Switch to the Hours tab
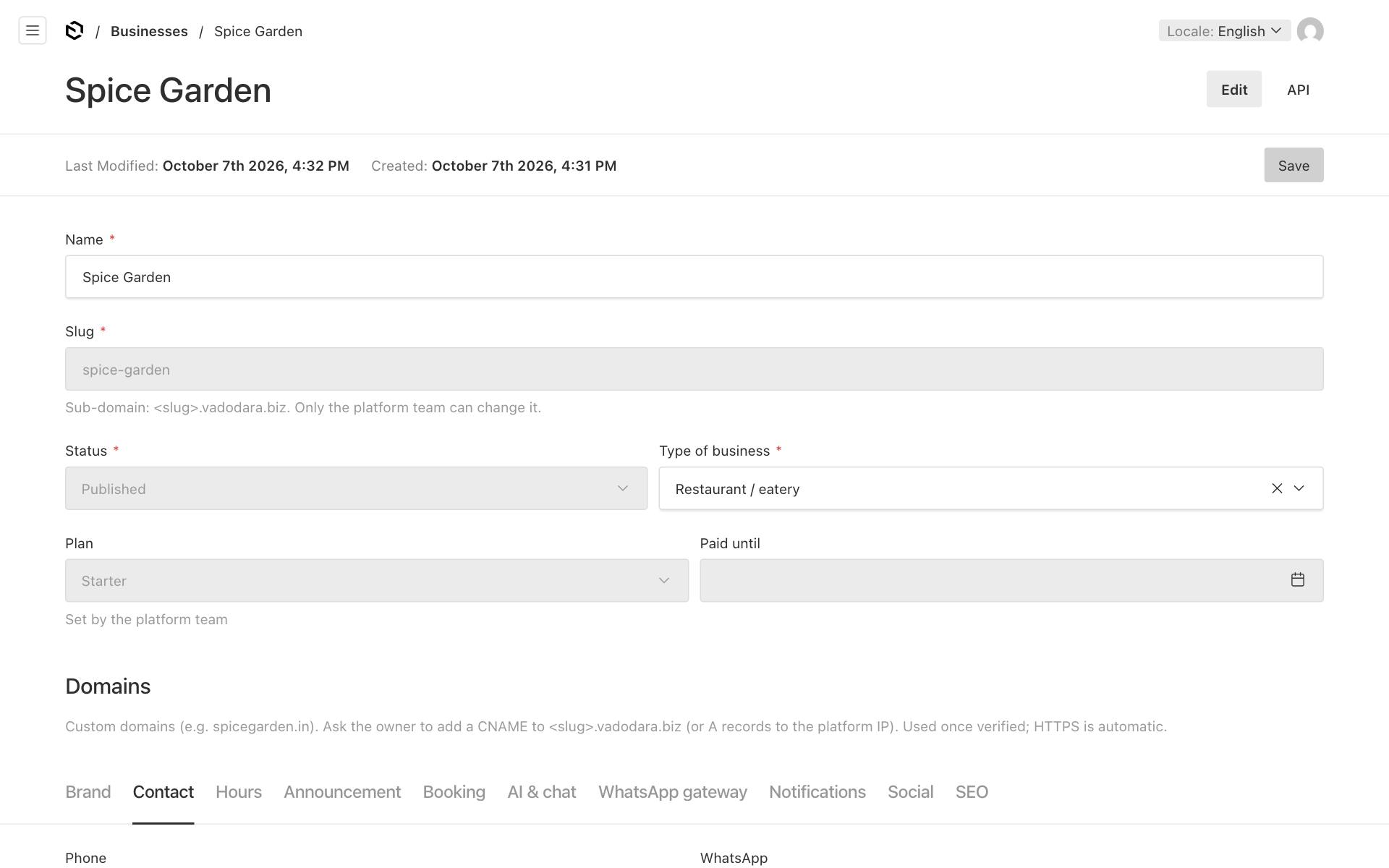1389x868 pixels. (x=239, y=792)
